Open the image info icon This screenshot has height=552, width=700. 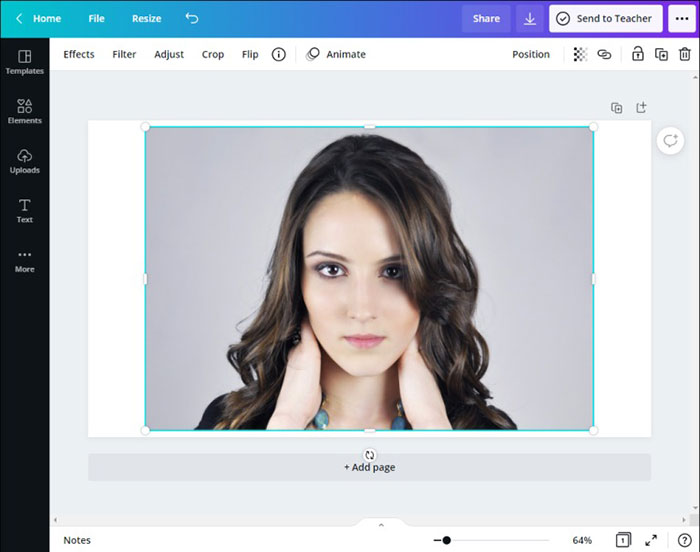click(x=279, y=54)
